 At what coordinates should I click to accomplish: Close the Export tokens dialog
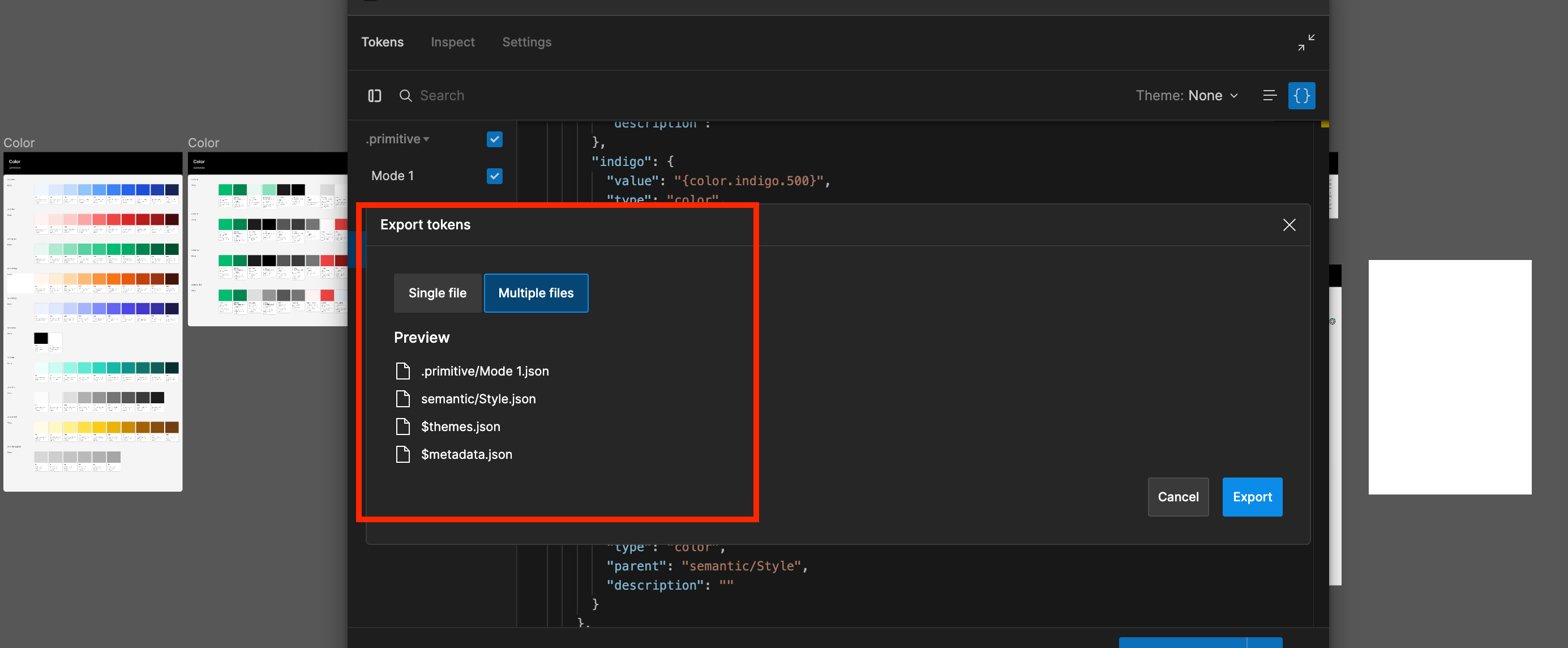1288,225
